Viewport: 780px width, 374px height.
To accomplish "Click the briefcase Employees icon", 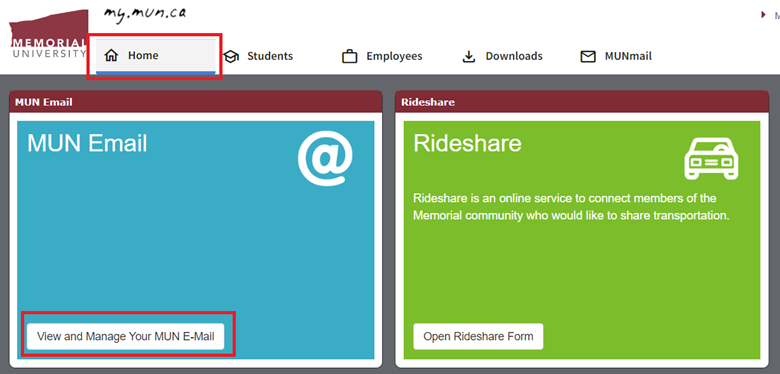I will pos(350,57).
